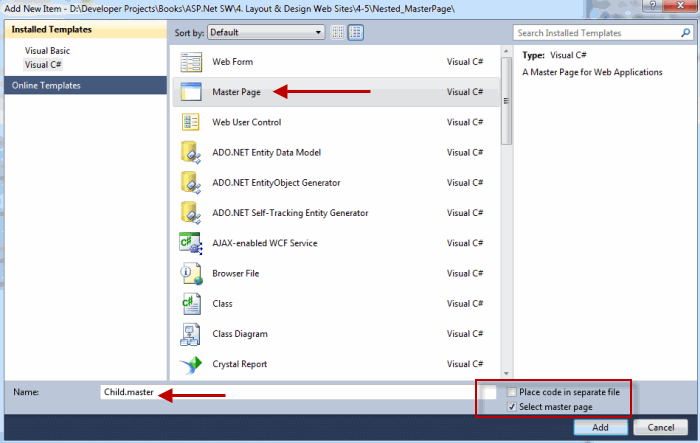Open the Online Templates section
This screenshot has height=443, width=700.
click(85, 85)
